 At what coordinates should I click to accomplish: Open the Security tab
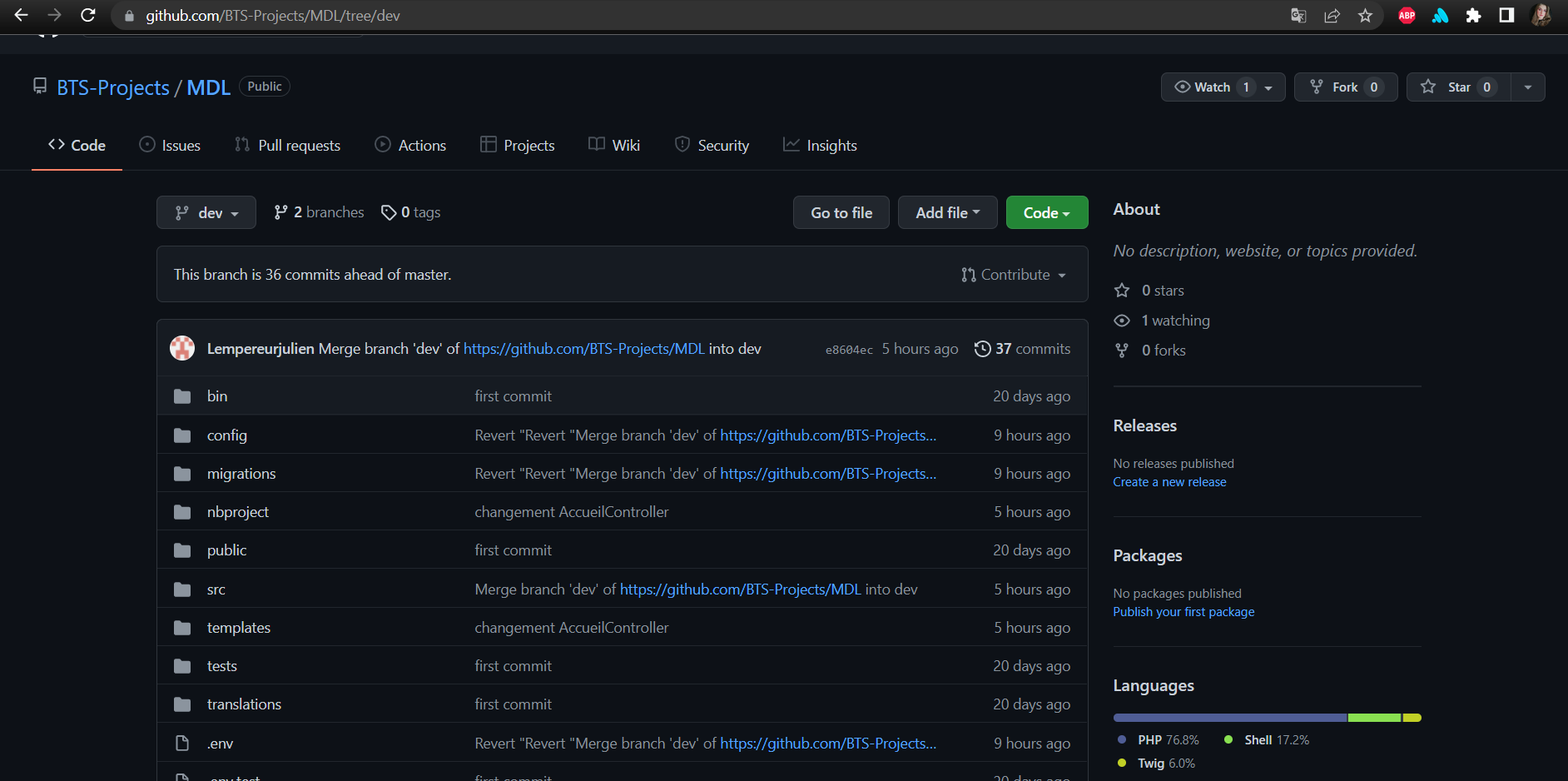pyautogui.click(x=712, y=145)
